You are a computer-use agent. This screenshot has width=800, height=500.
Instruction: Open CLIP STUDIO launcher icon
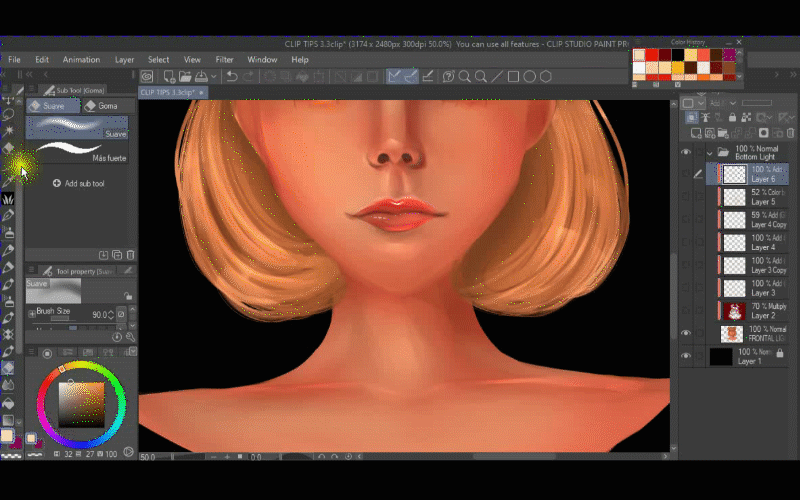[147, 77]
